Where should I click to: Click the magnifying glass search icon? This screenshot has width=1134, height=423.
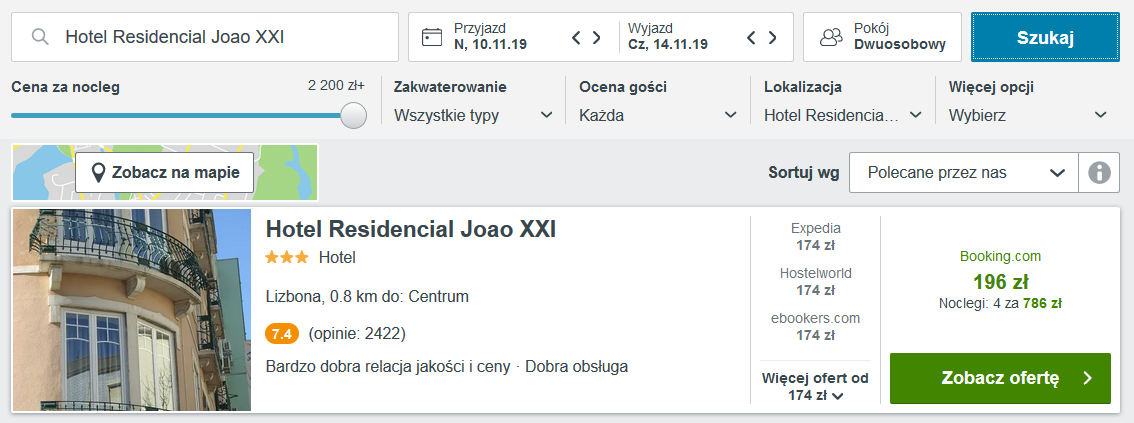pyautogui.click(x=40, y=37)
